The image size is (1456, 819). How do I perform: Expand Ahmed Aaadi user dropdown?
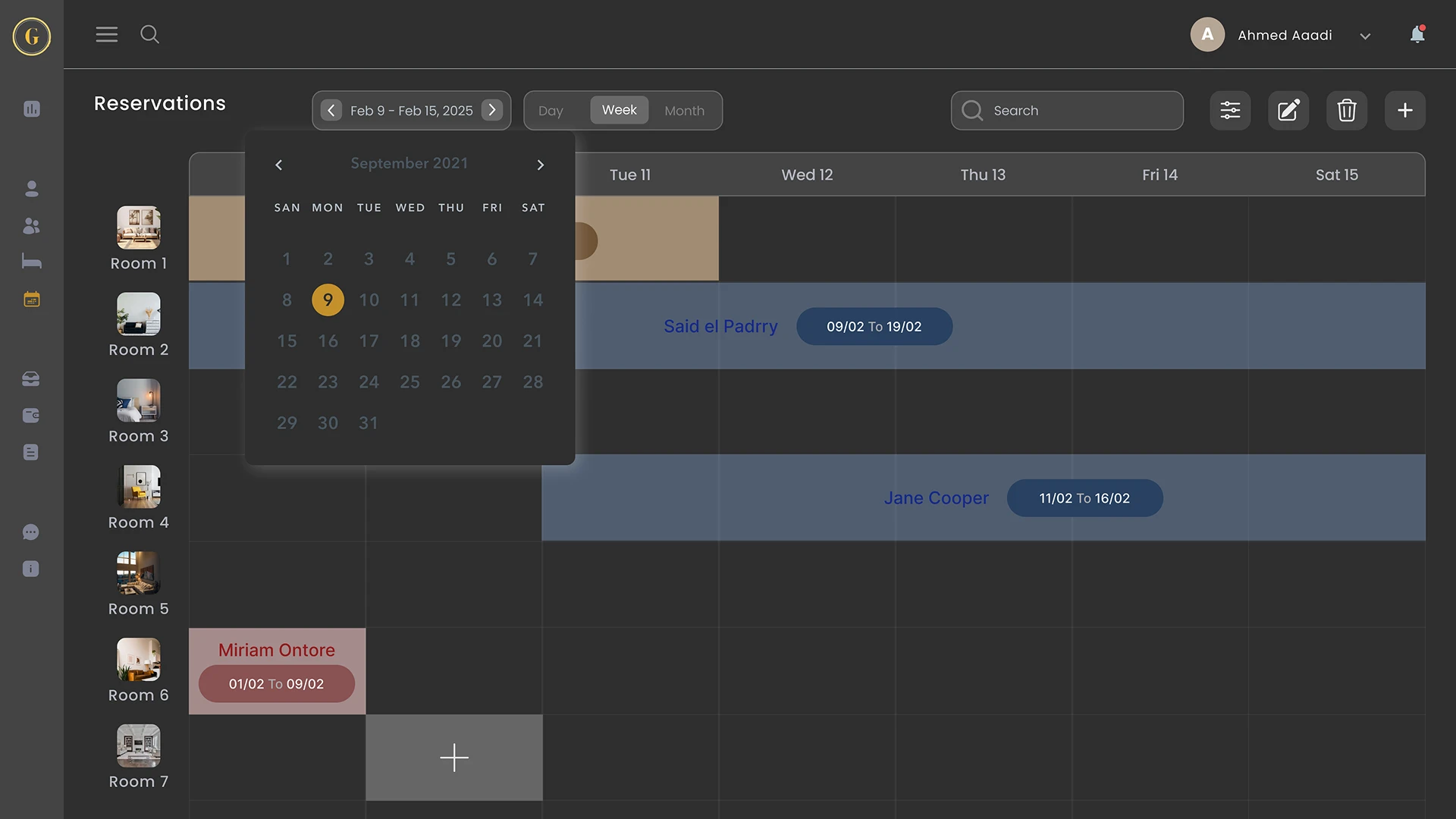1365,36
